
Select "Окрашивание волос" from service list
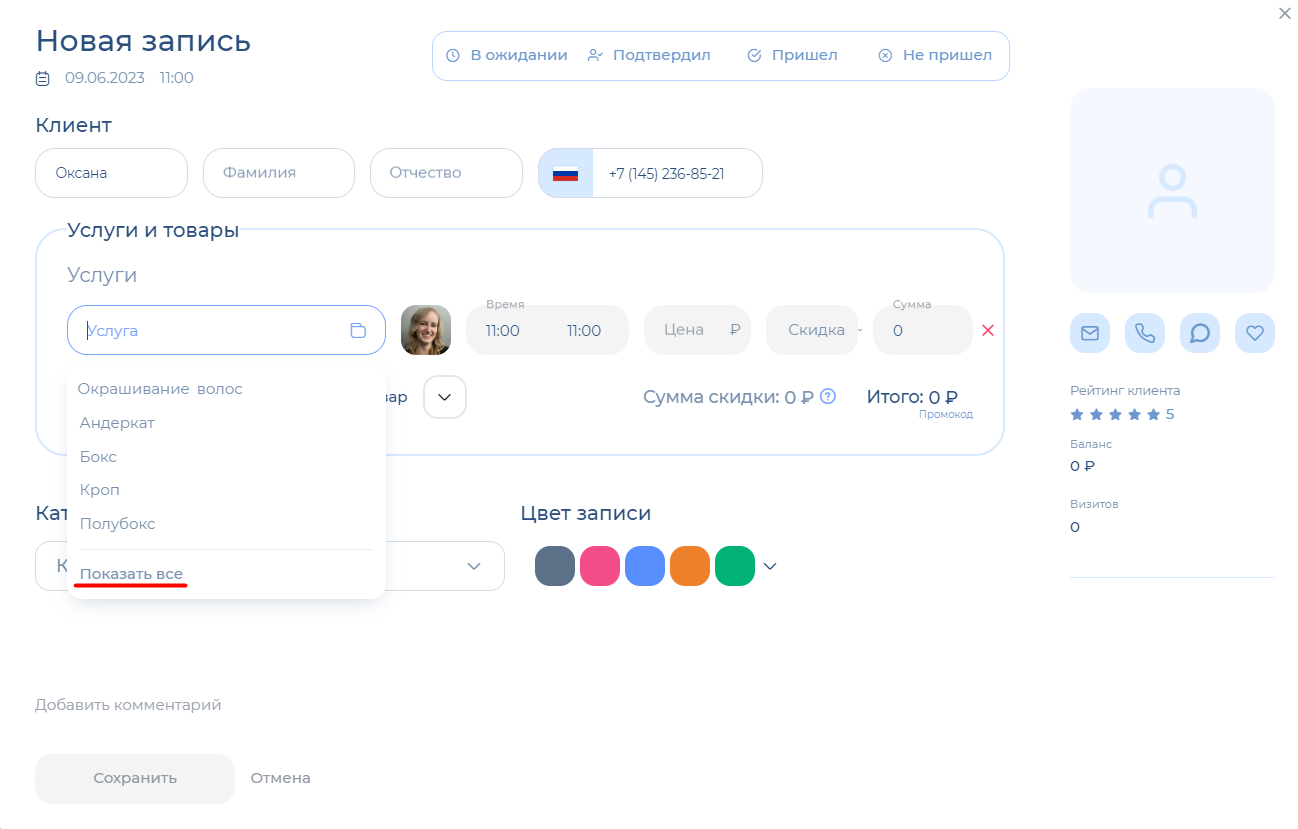pos(160,389)
